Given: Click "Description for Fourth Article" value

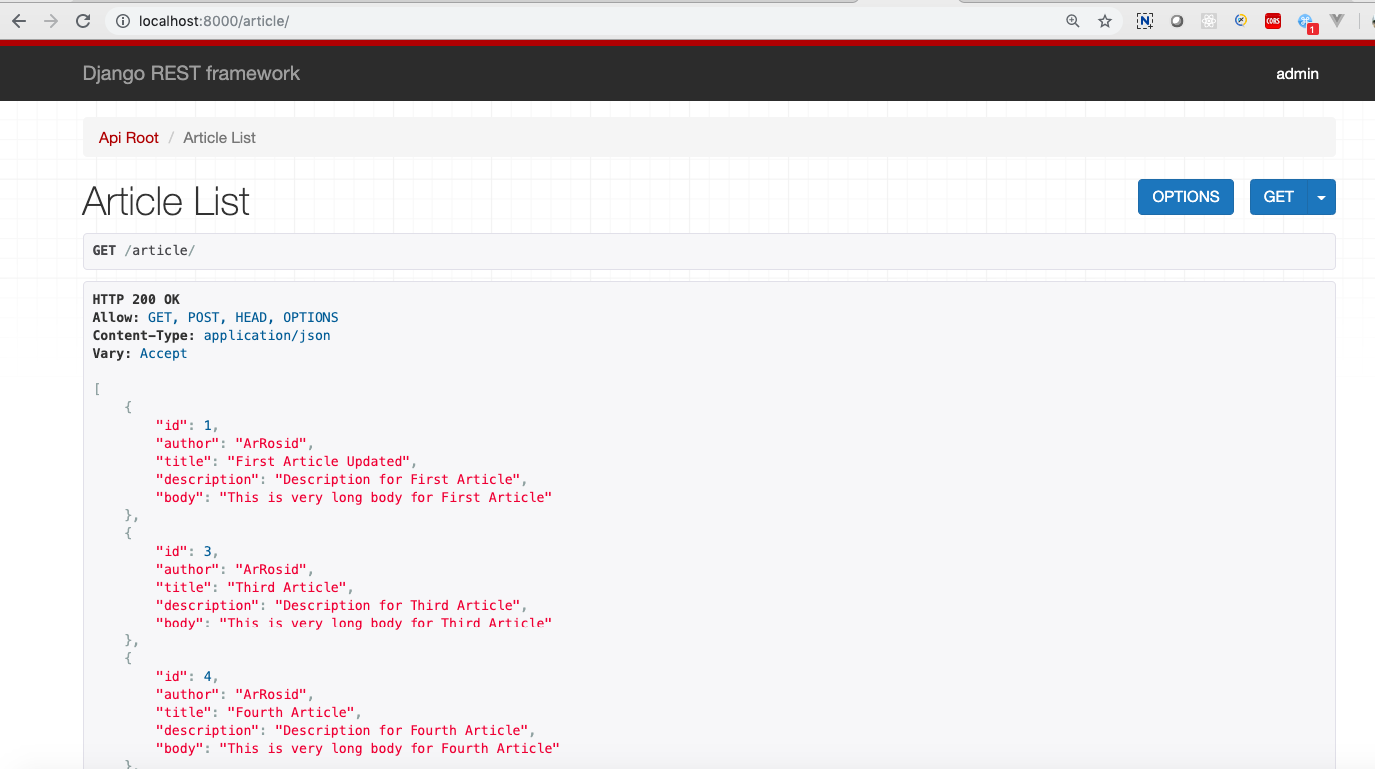Looking at the screenshot, I should tap(402, 730).
